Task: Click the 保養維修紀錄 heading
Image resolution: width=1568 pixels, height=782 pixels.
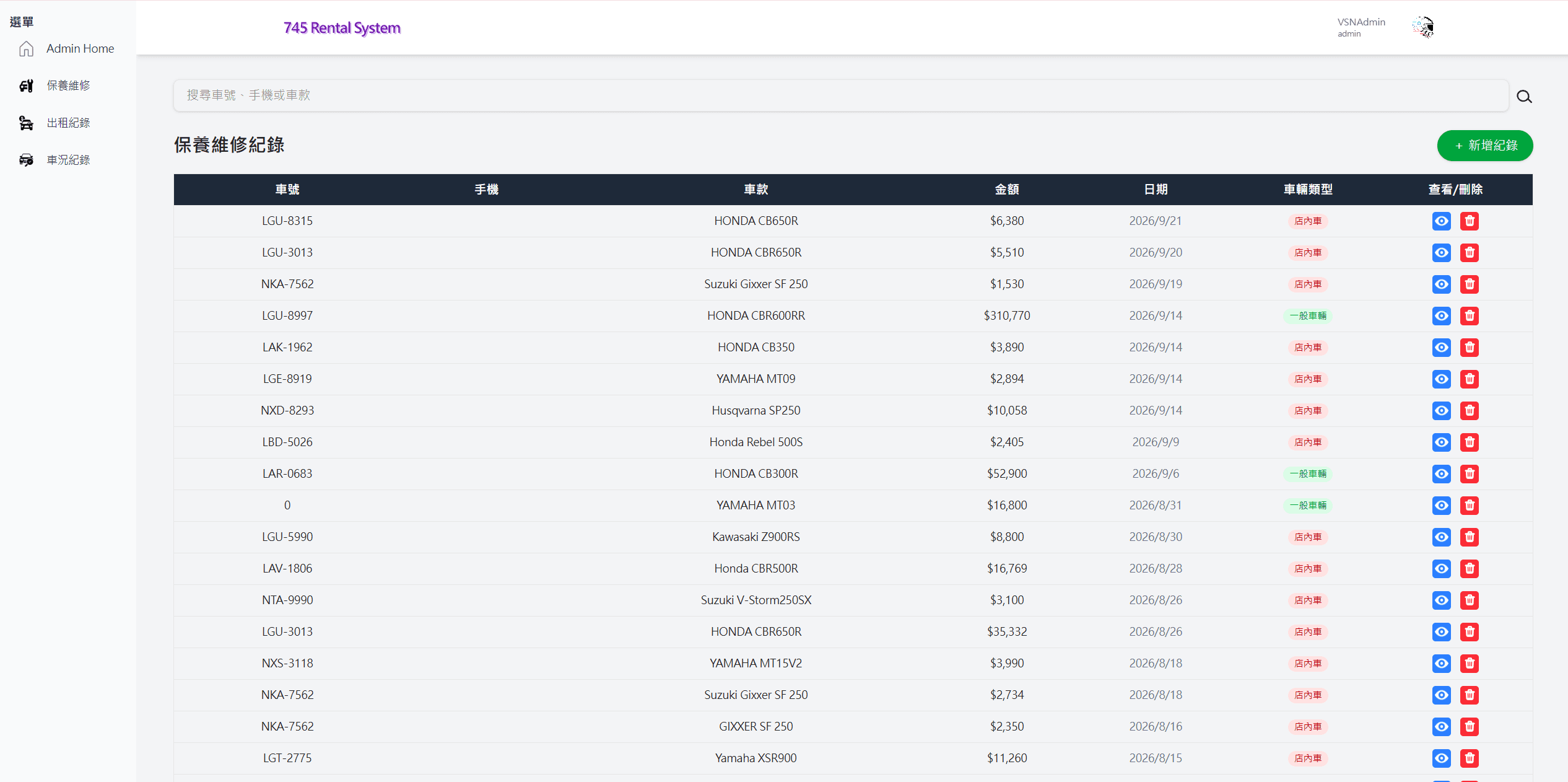Action: (x=229, y=145)
